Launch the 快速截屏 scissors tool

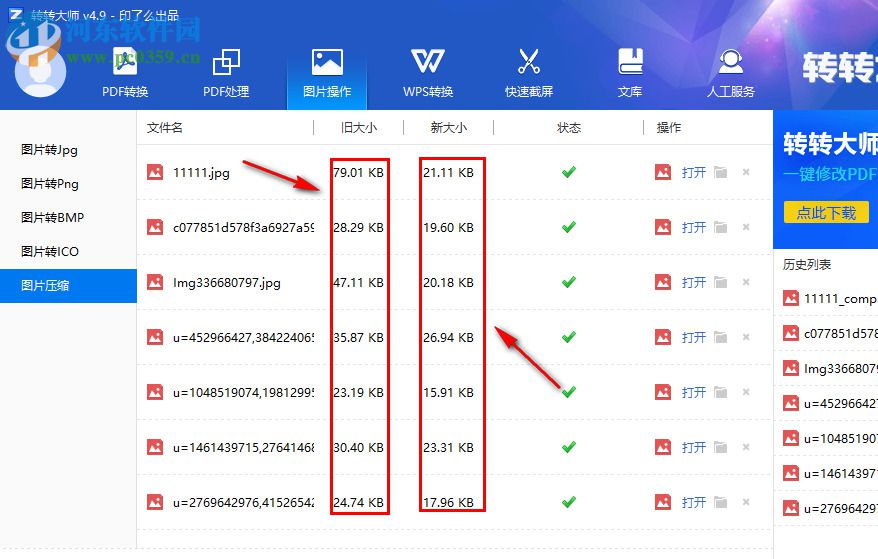529,73
